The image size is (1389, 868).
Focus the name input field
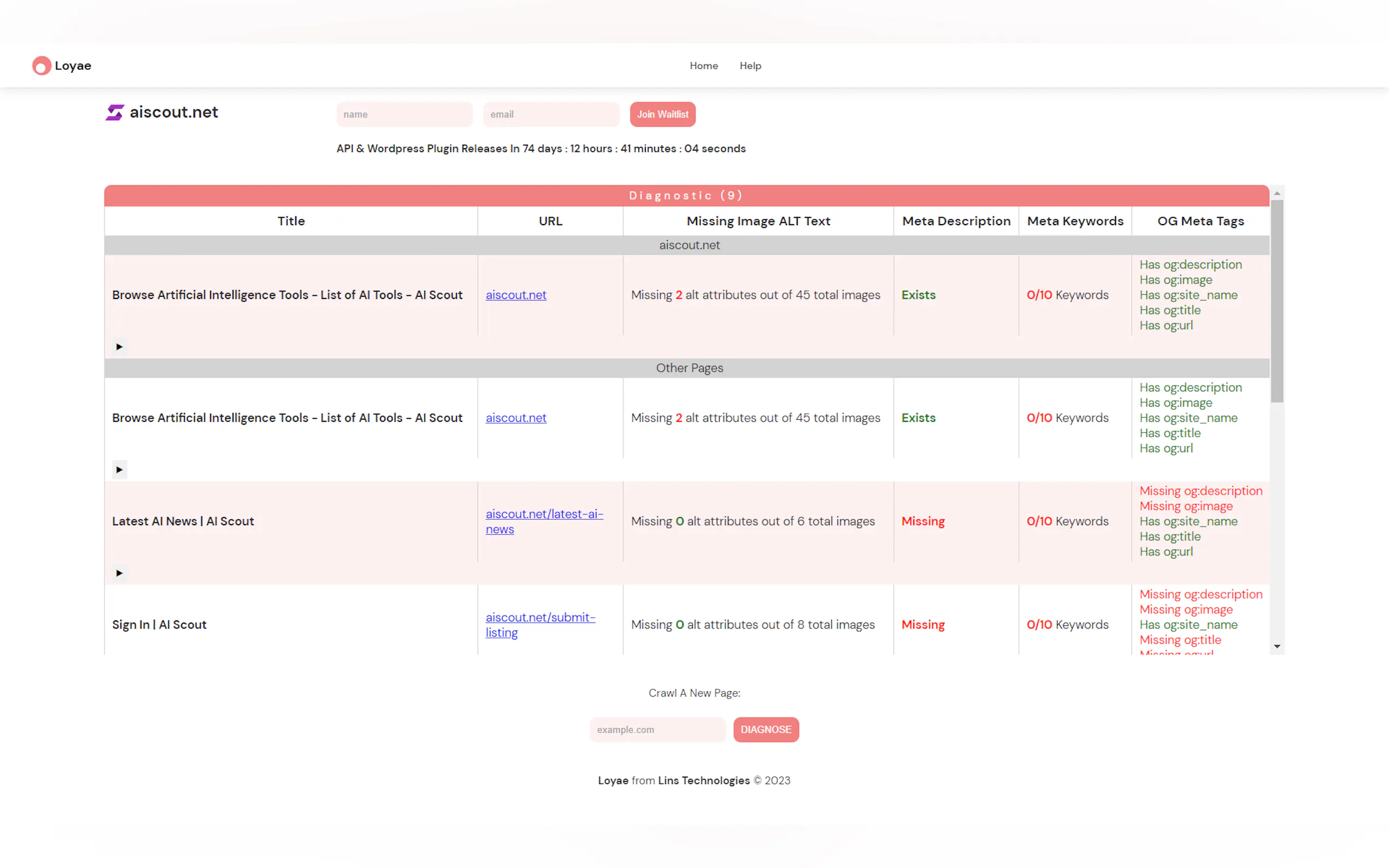pos(404,114)
